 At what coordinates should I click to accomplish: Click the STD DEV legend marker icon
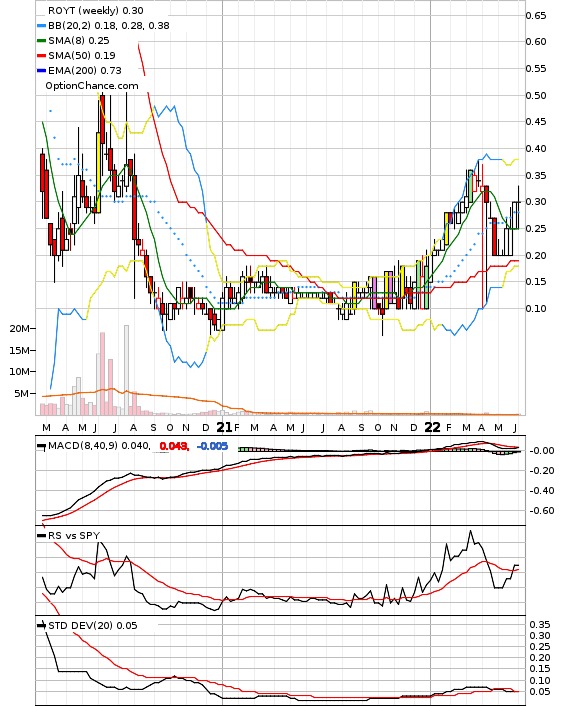coord(41,625)
